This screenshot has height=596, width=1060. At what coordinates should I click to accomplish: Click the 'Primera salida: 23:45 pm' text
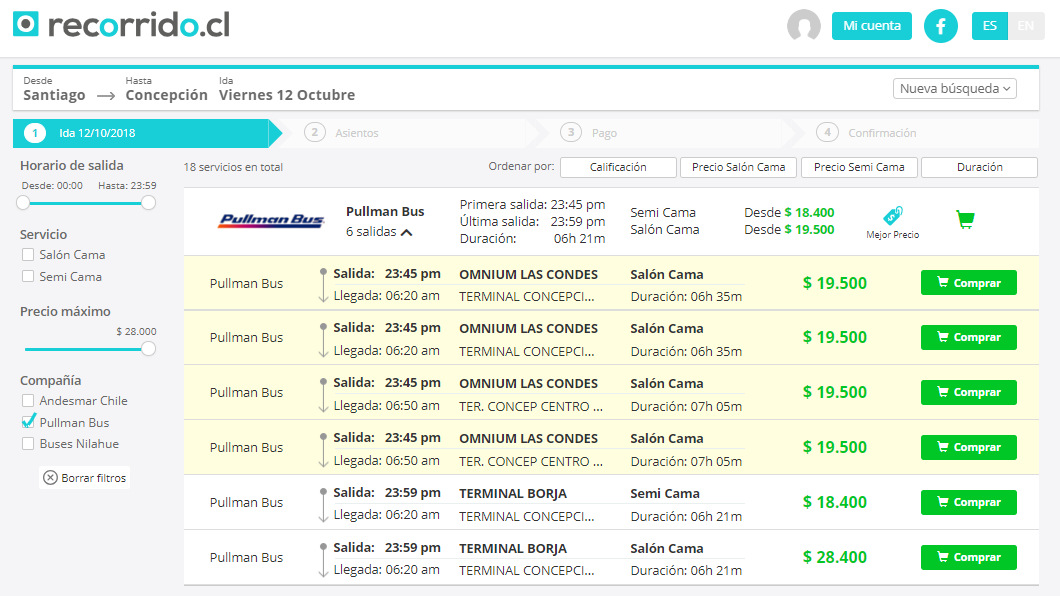point(532,204)
